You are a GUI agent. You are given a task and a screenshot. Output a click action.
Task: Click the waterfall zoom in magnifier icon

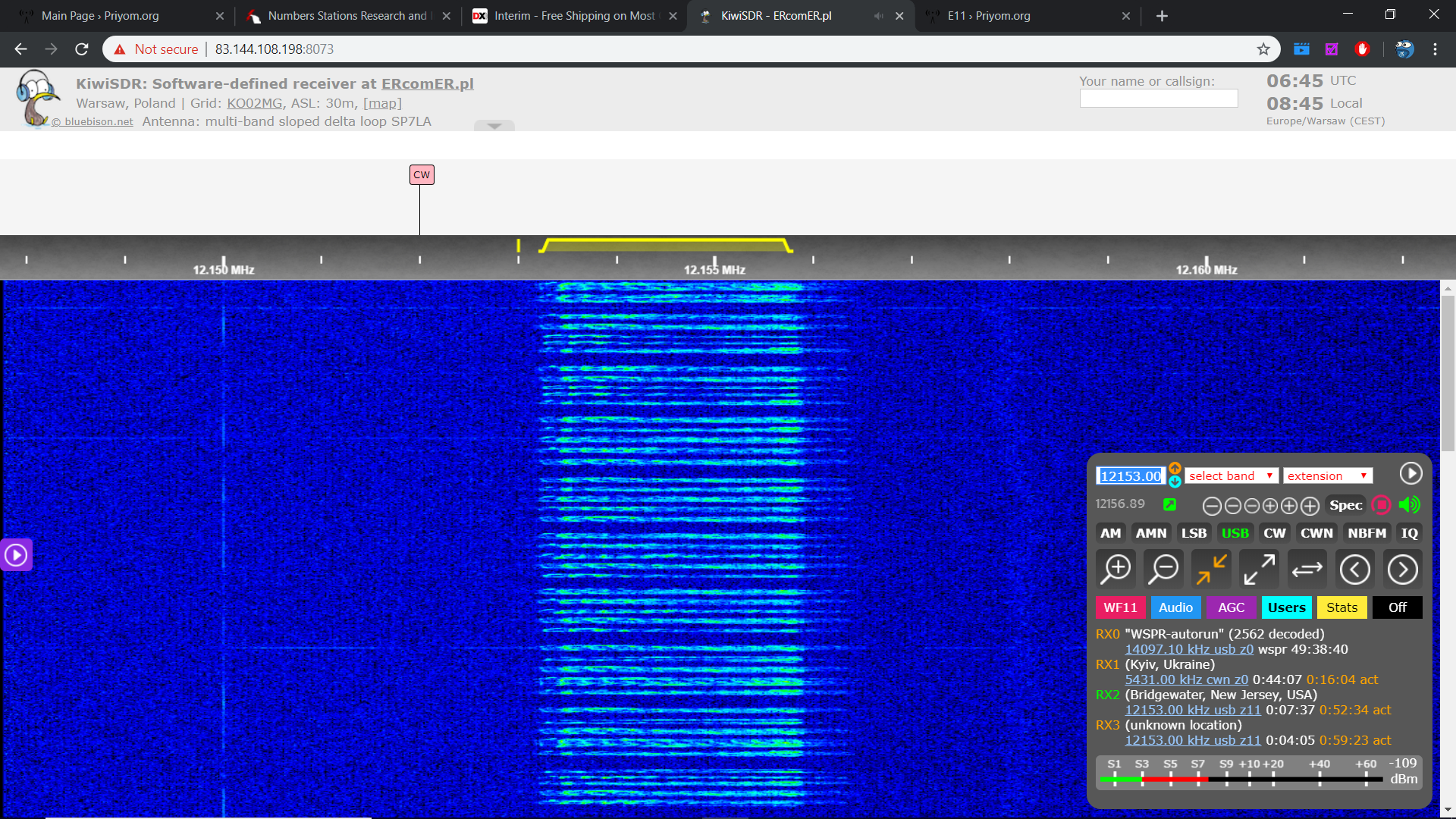pyautogui.click(x=1116, y=569)
